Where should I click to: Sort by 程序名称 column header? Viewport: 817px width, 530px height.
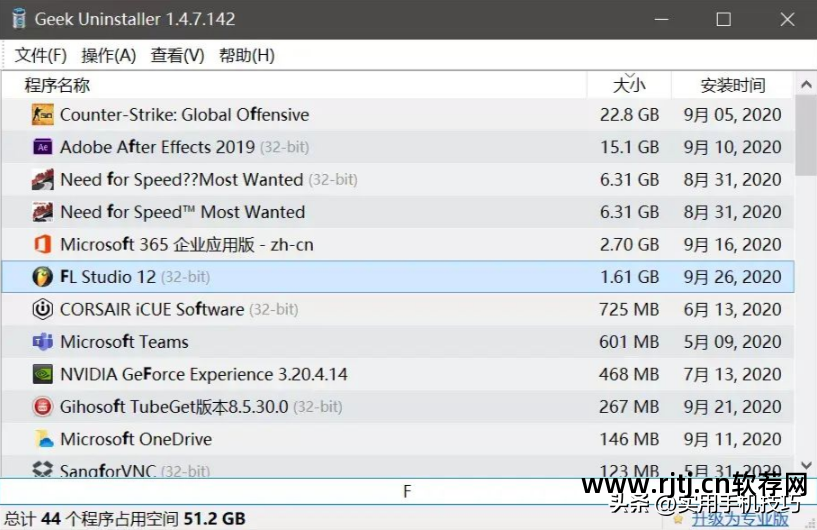(x=294, y=85)
